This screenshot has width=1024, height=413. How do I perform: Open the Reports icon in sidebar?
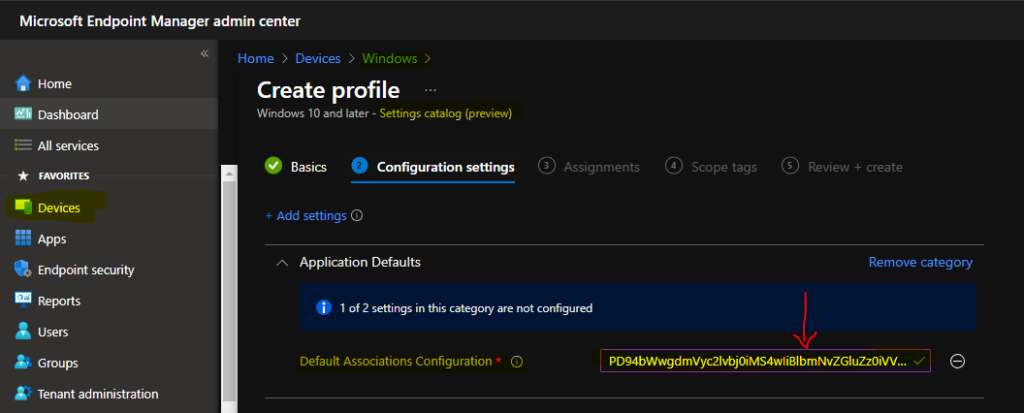click(x=23, y=301)
